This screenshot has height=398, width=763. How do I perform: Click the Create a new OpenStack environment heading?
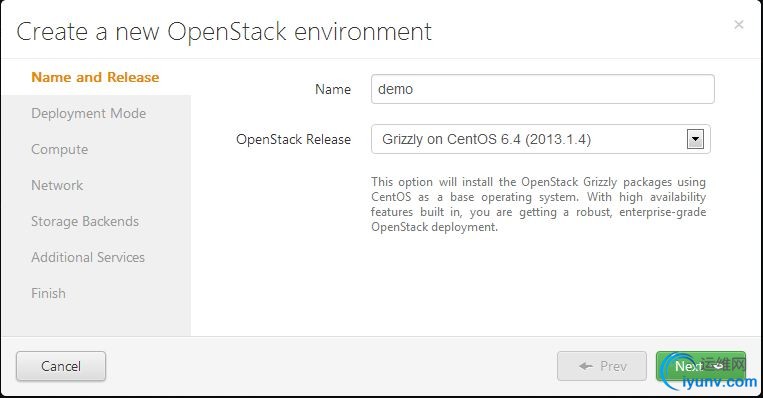tap(224, 32)
